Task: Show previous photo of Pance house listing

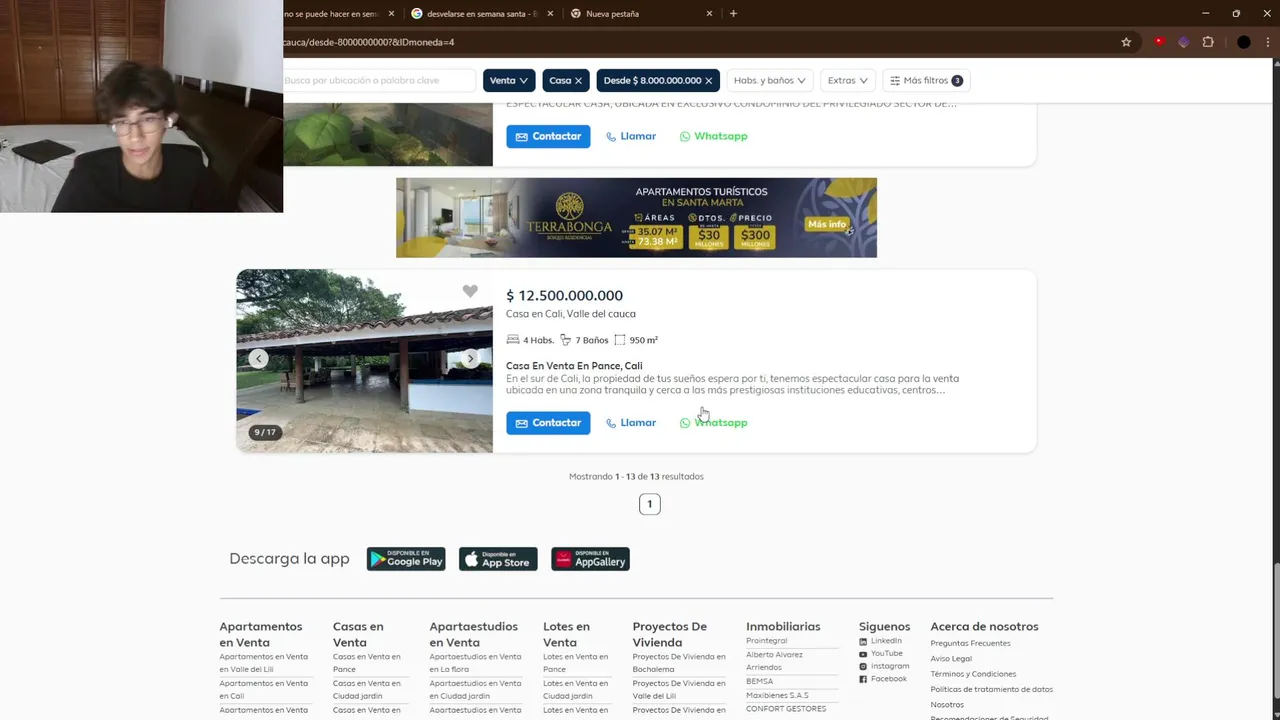Action: 258,358
